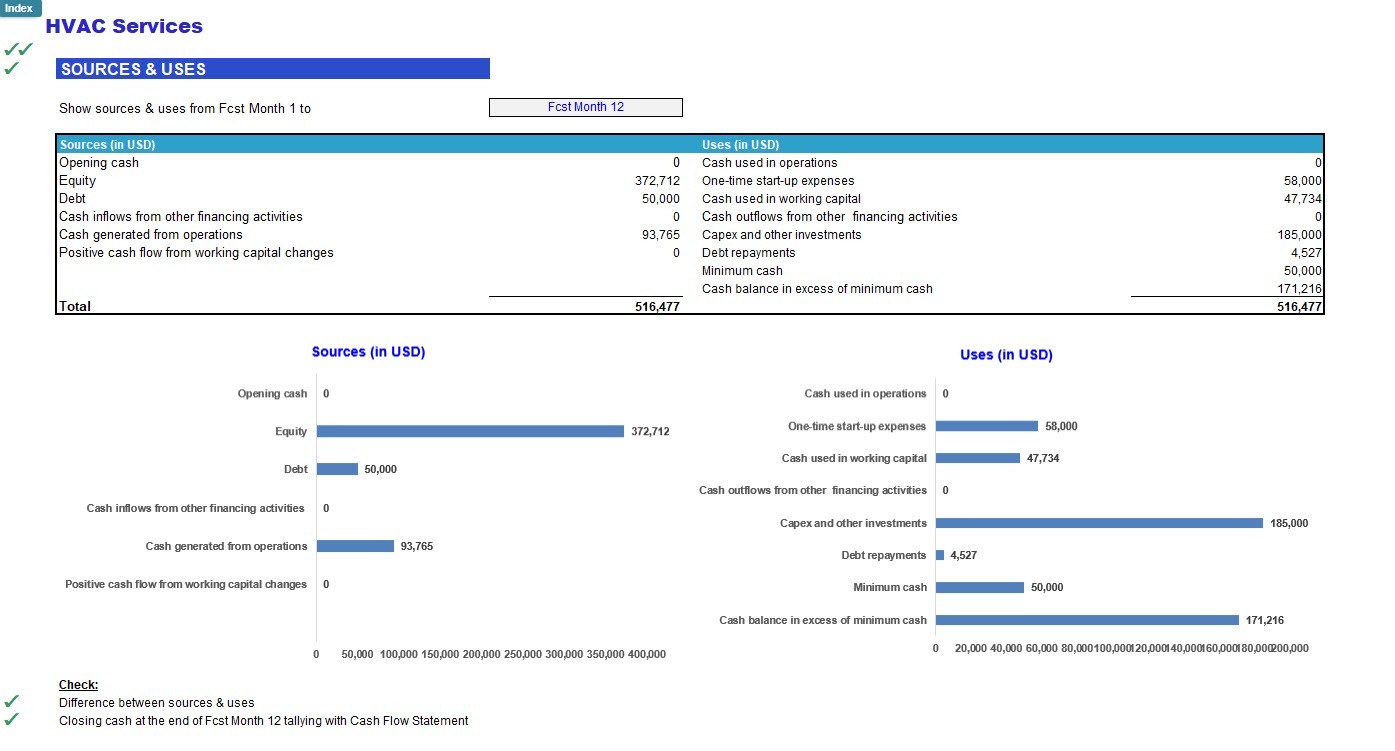Select the Equity bar in the Sources chart

click(x=470, y=431)
